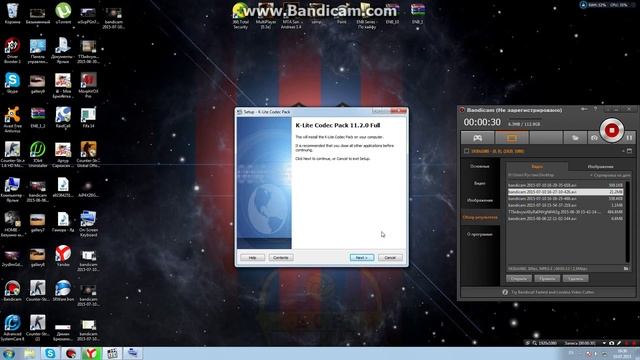Open folder icon beside video info line
This screenshot has height=360, width=640.
tap(626, 269)
